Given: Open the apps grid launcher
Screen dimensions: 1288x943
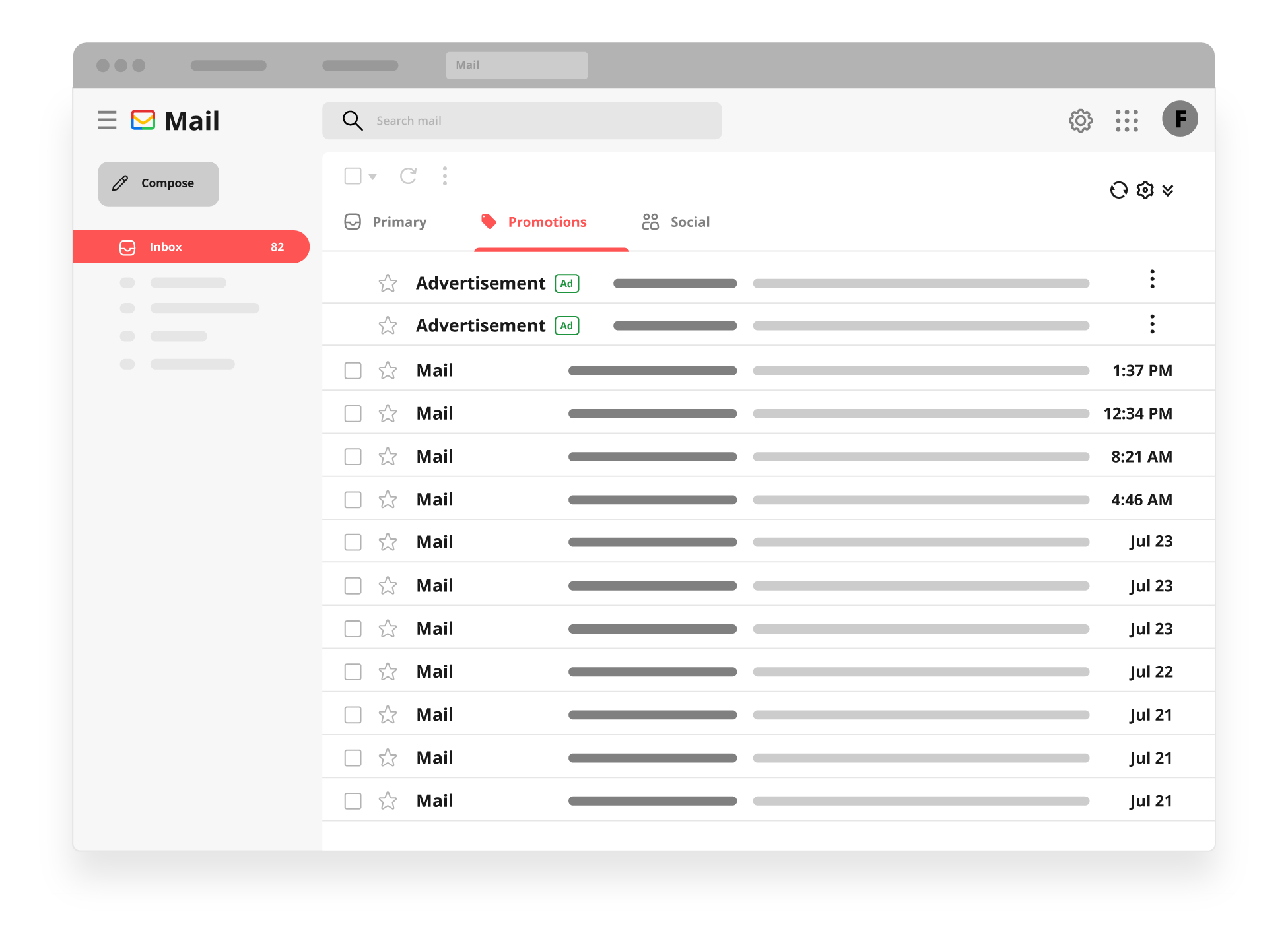Looking at the screenshot, I should click(1126, 121).
